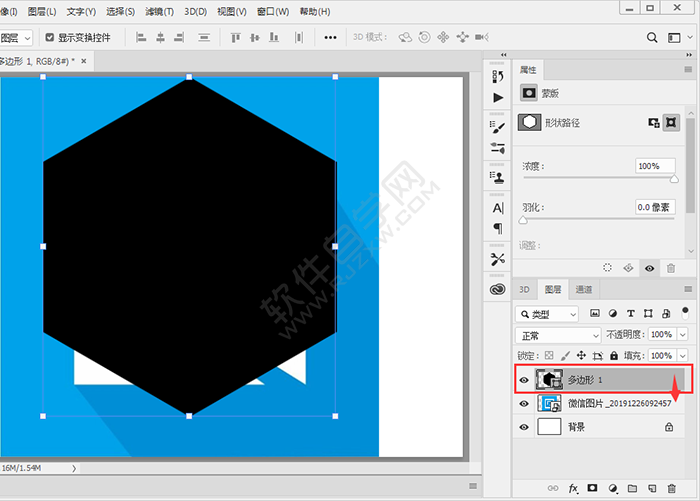
Task: Hide the 背景 layer
Action: point(524,427)
